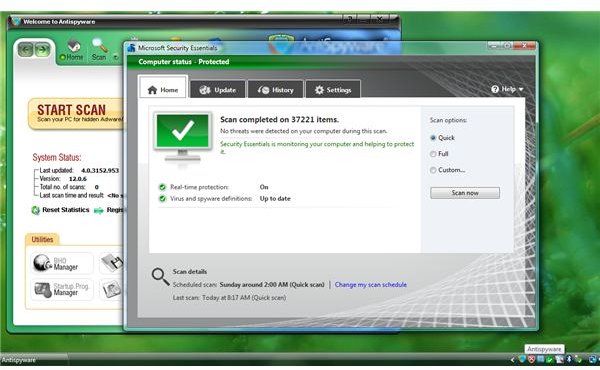Open the Settings tab
Image resolution: width=600 pixels, height=370 pixels.
point(333,90)
